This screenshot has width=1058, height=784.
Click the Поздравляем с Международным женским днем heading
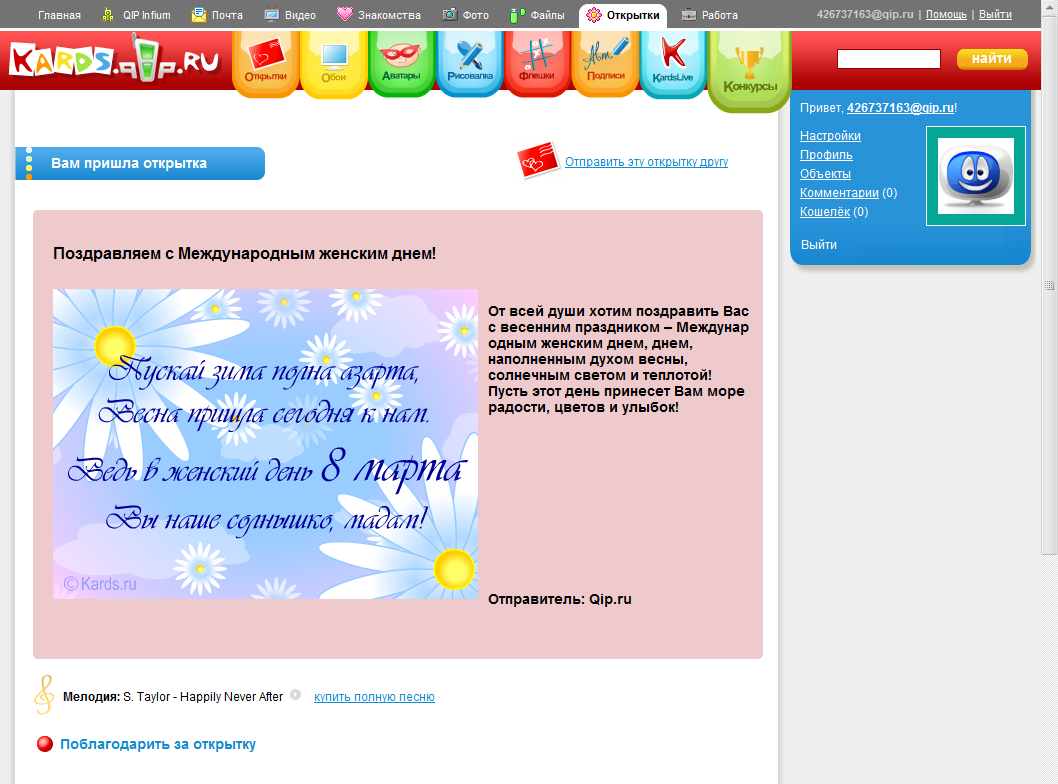(244, 254)
